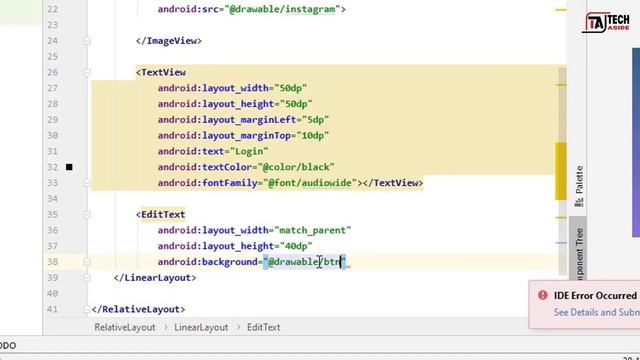Click the "Login" text value
Viewport: 640px width, 360px height.
[249, 151]
